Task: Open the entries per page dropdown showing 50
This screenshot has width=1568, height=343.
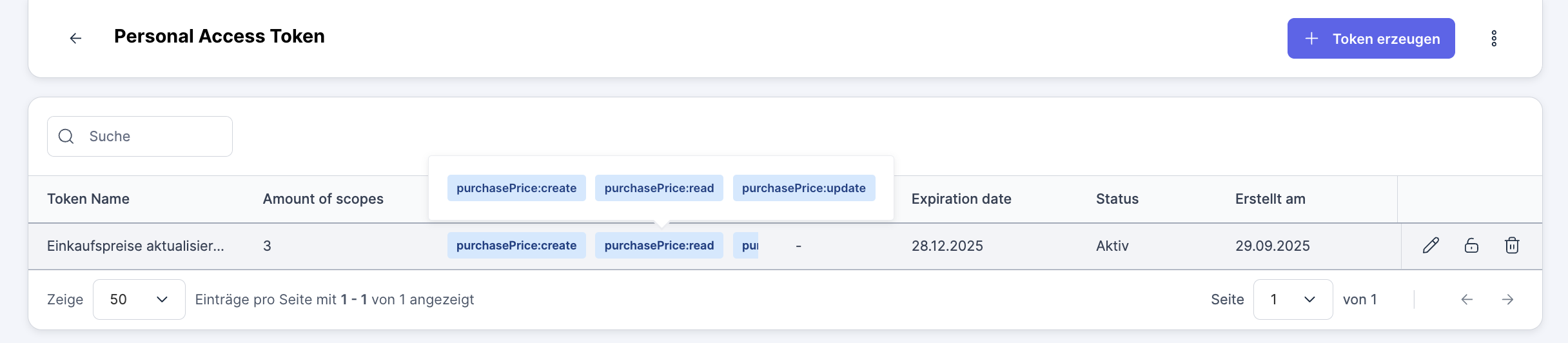Action: point(139,299)
